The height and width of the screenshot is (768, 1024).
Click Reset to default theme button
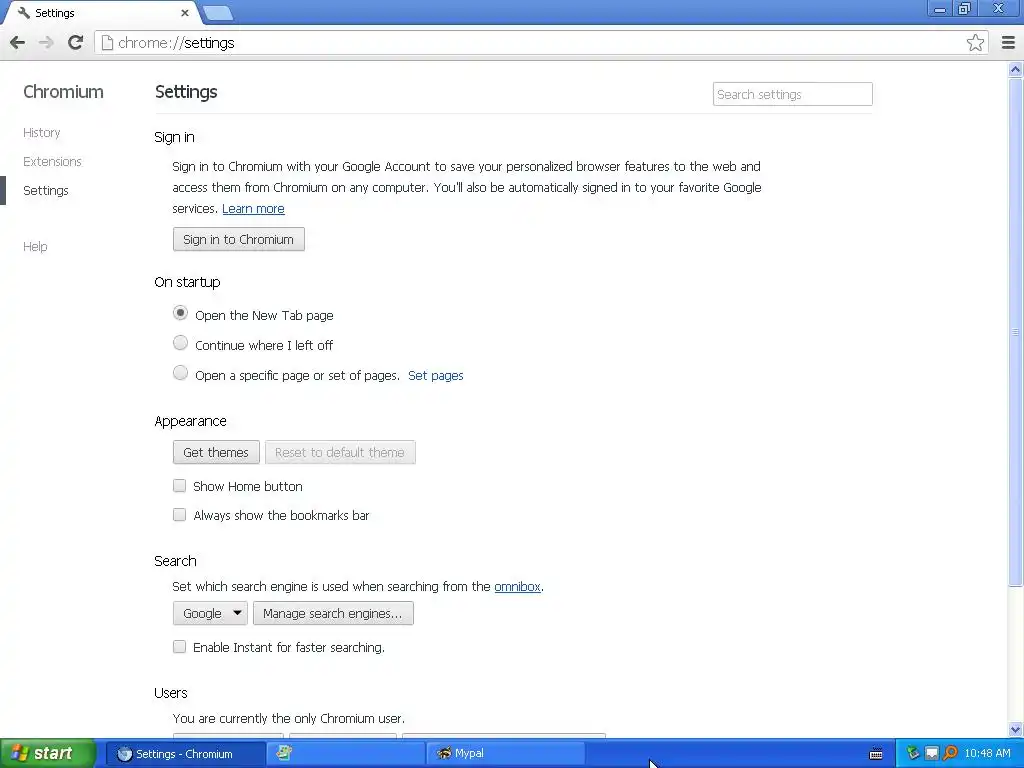340,453
